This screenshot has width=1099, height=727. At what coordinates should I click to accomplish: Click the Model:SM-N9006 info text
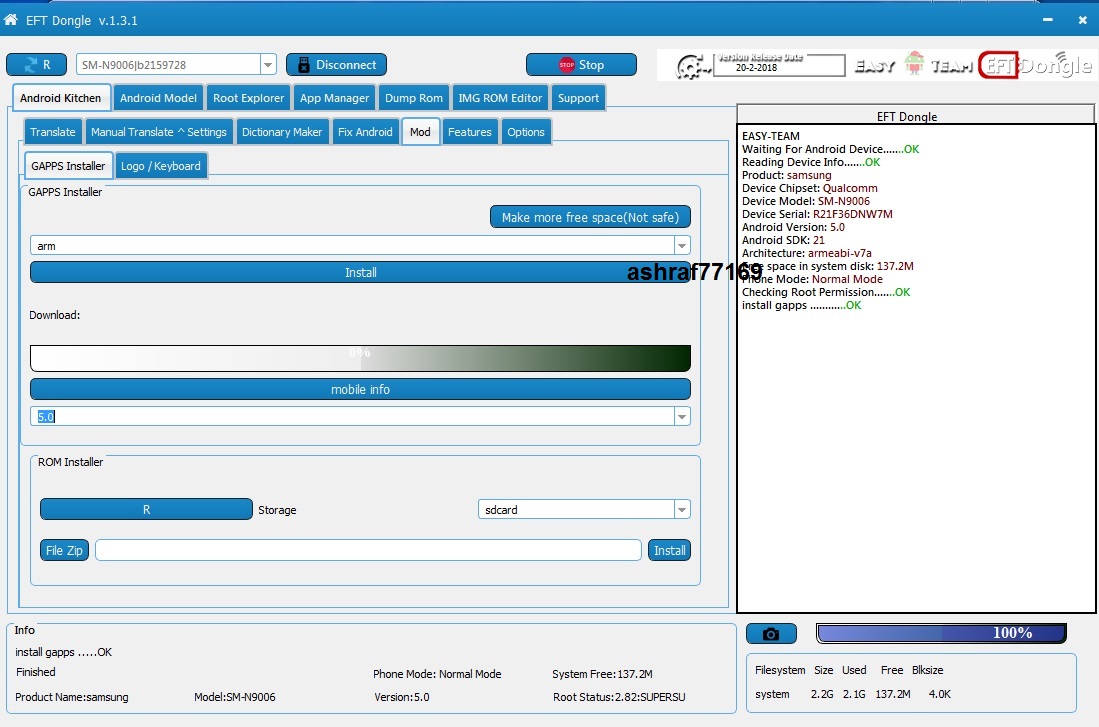235,697
